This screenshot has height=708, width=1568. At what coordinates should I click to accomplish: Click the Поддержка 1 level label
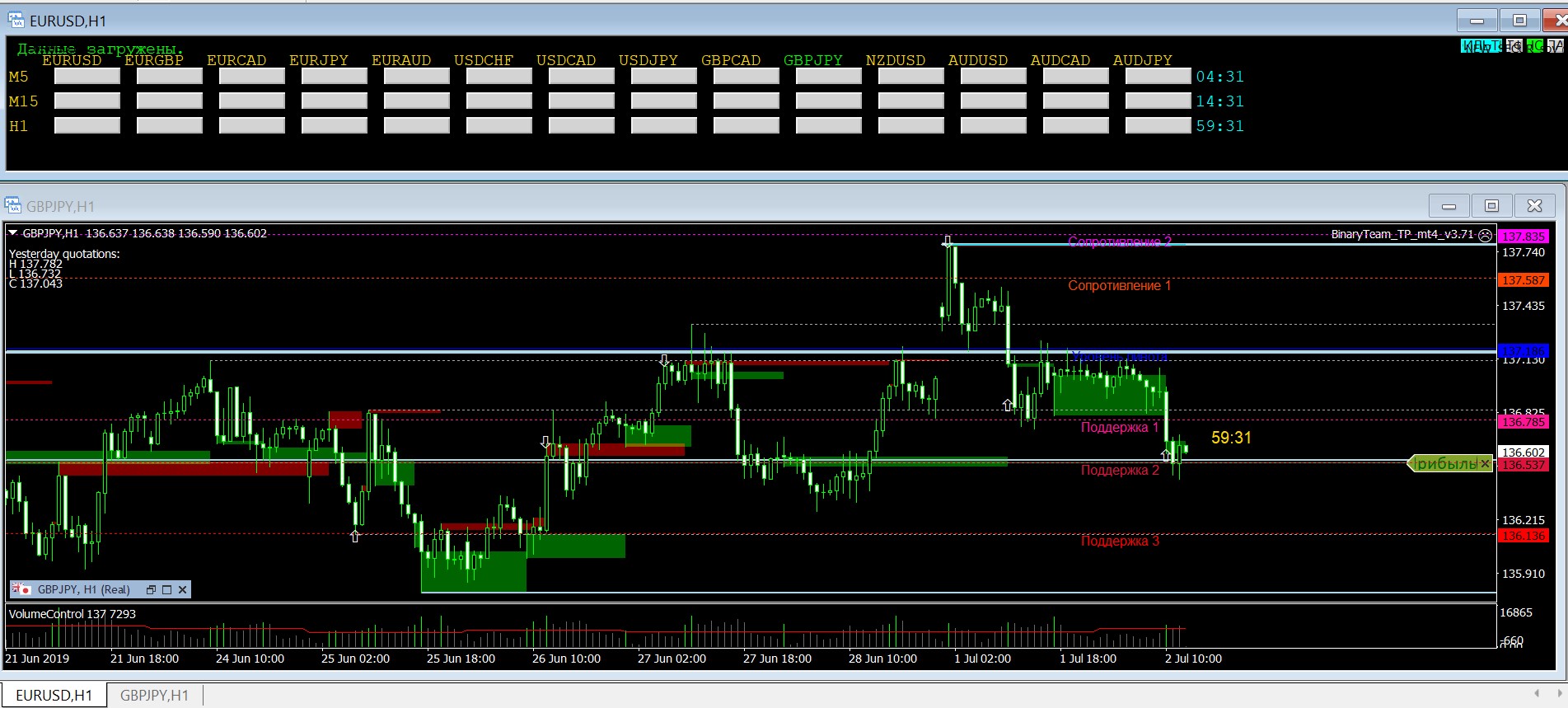point(1120,427)
